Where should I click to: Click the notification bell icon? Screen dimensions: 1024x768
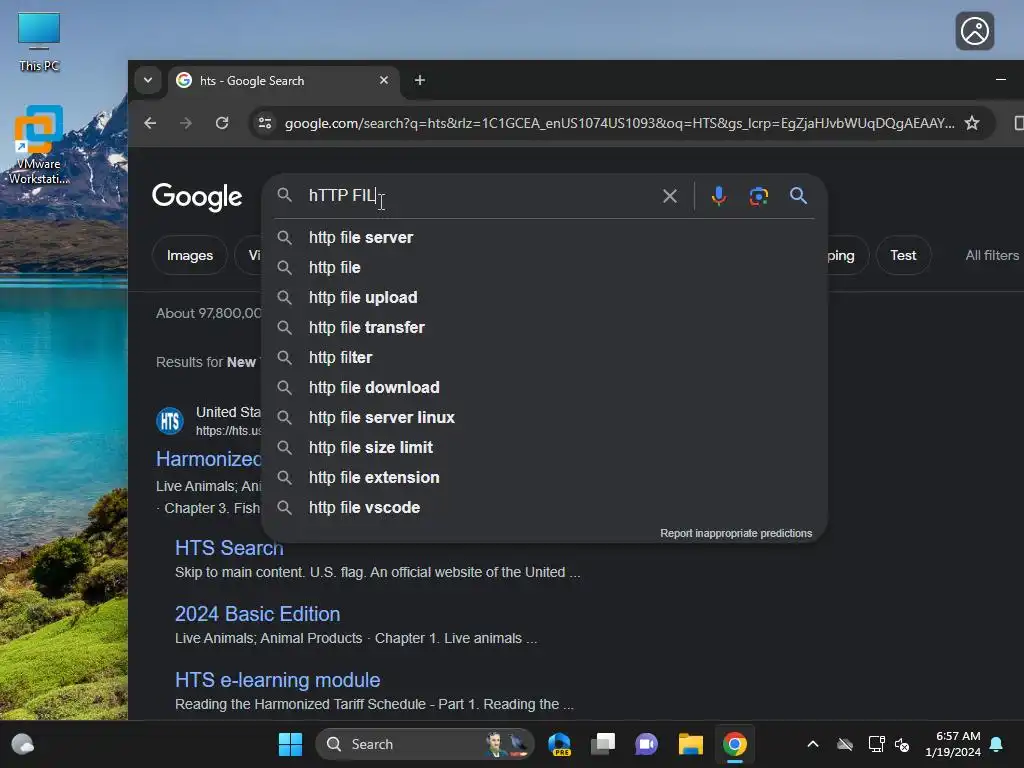pyautogui.click(x=997, y=744)
